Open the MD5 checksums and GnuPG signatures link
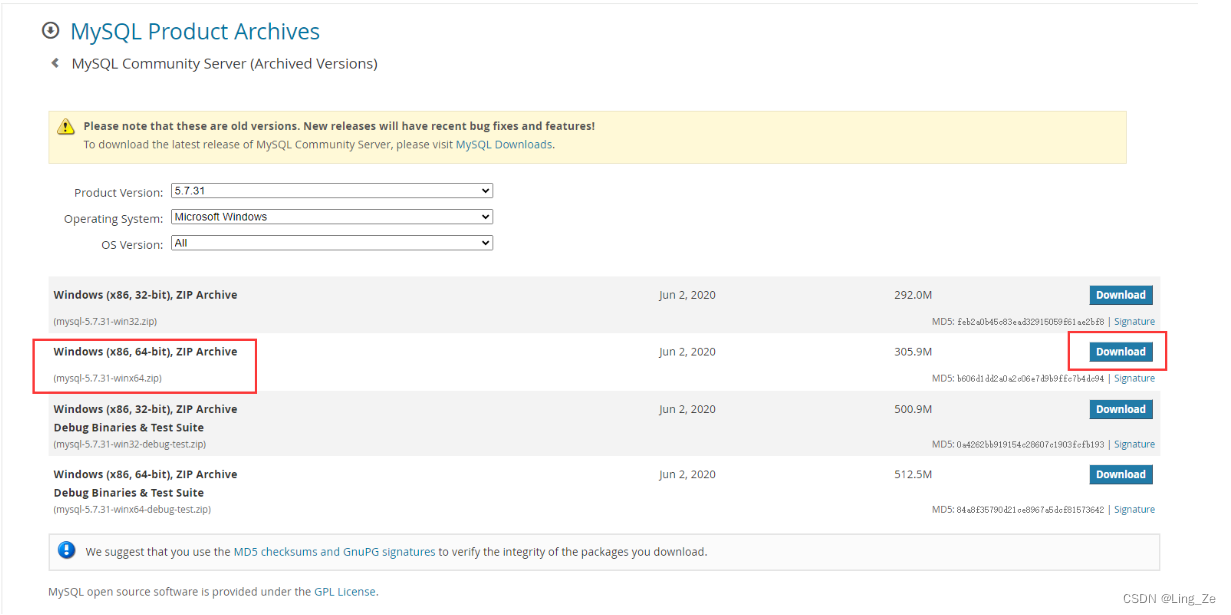The width and height of the screenshot is (1231, 615). 334,552
